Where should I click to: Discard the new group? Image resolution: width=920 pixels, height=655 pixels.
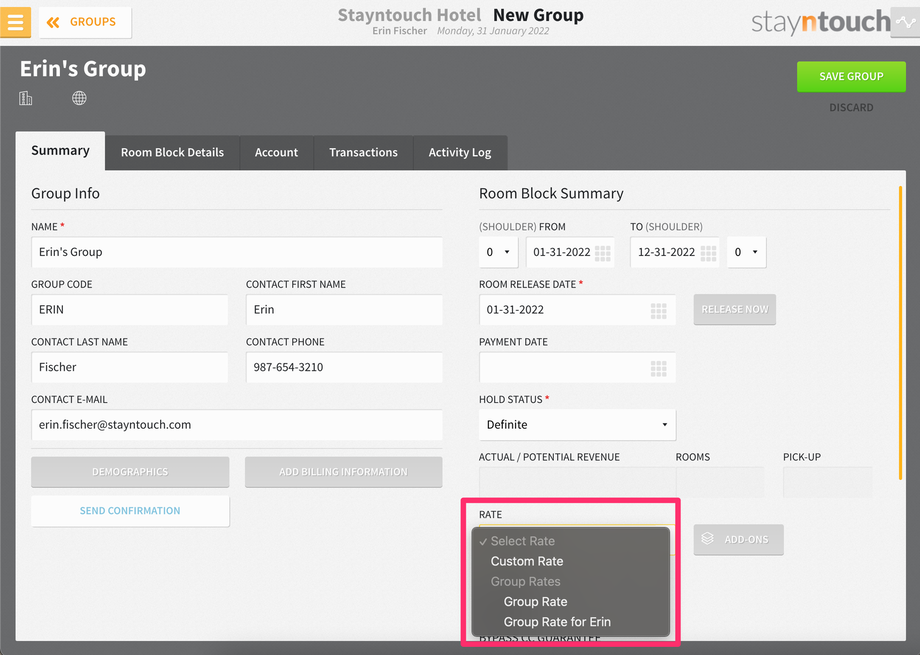point(851,107)
